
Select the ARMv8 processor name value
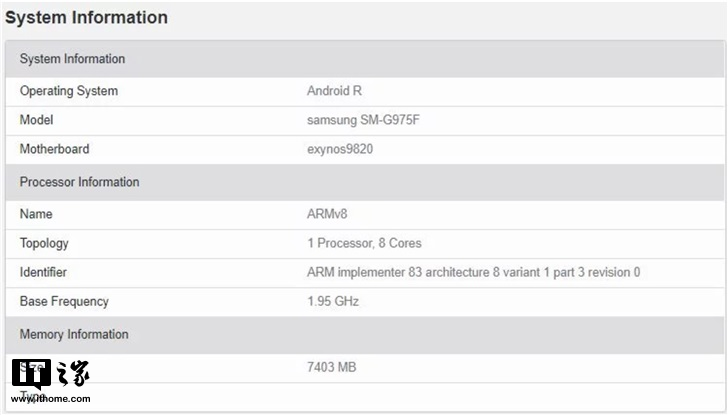click(x=327, y=214)
